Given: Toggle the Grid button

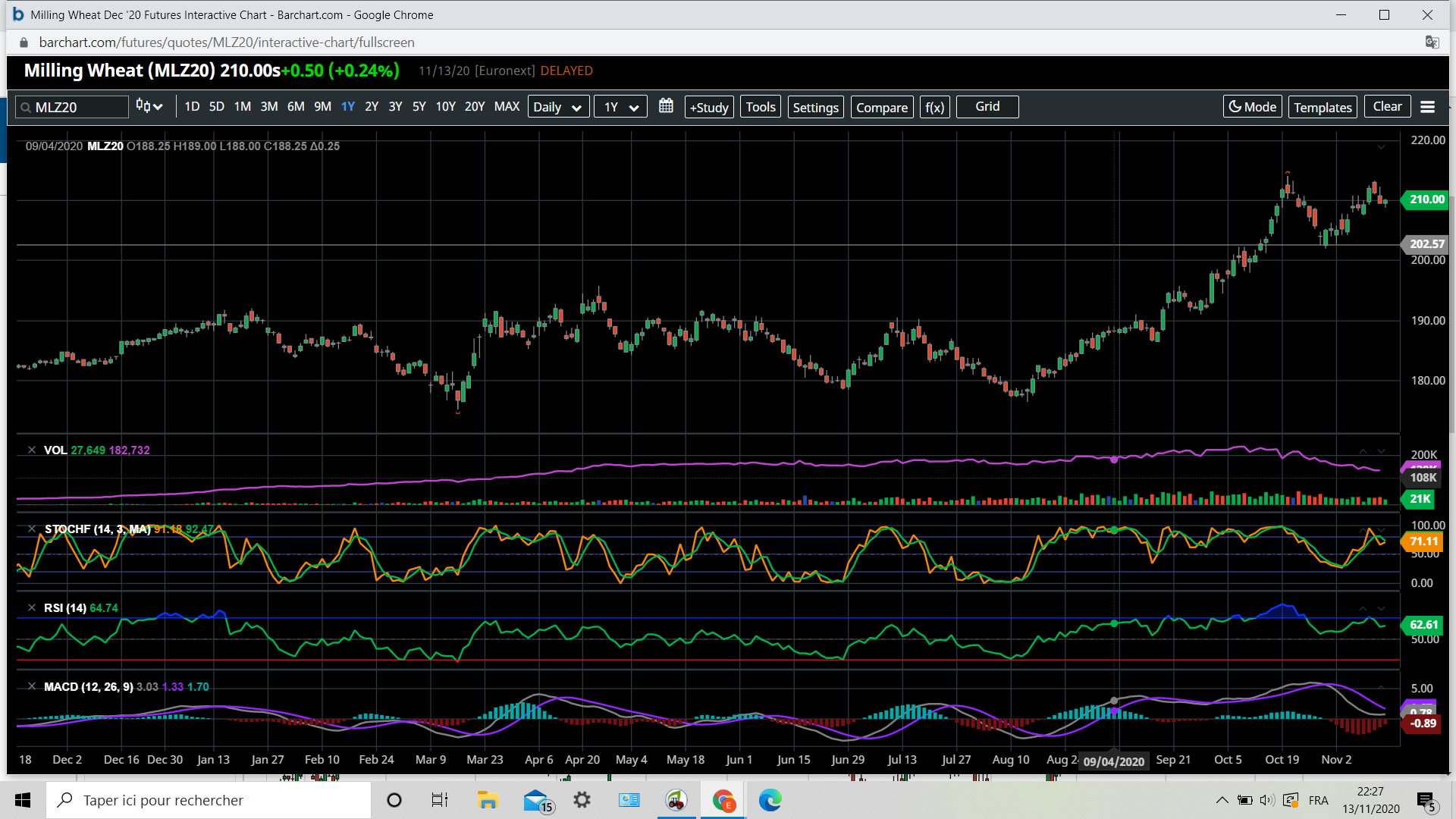Looking at the screenshot, I should tap(987, 107).
